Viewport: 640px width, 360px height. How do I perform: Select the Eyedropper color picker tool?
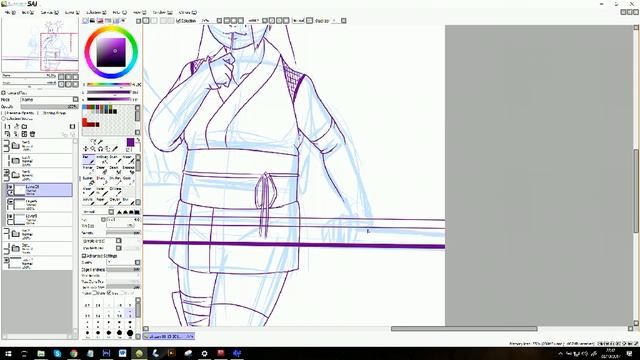116,149
